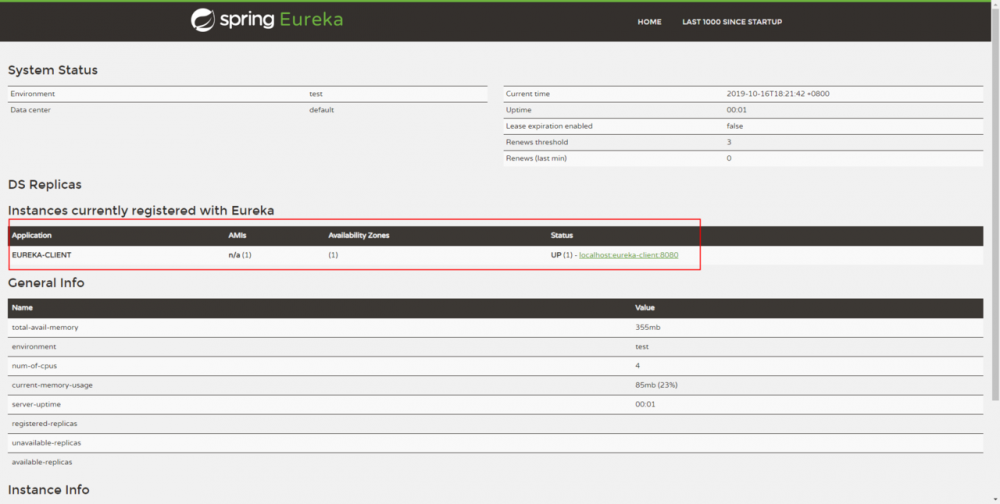
Task: Click the DS Replicas heading
Action: tap(45, 185)
